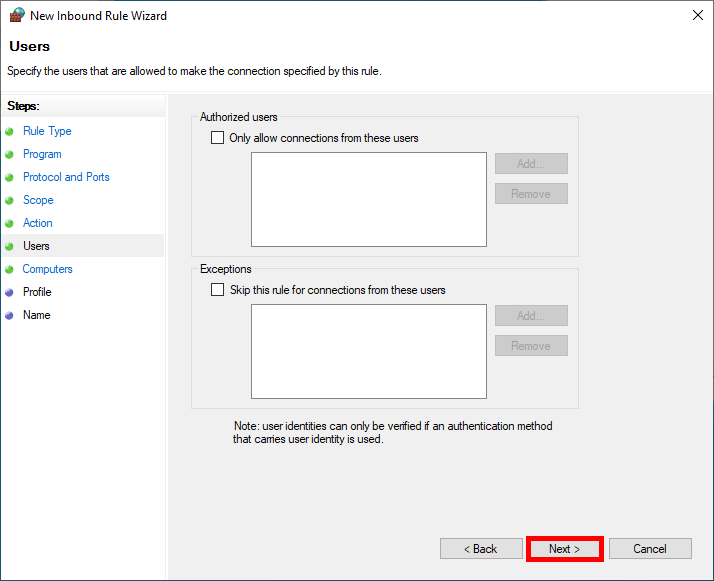Click the purple bullet beside Profile

(10, 292)
